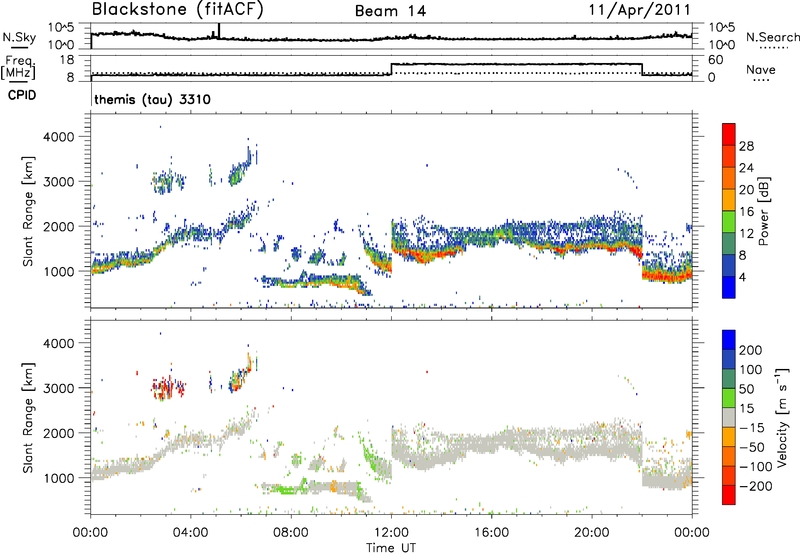Click the light green segment of the velocity colorbar
This screenshot has width=800, height=554.
coord(729,398)
